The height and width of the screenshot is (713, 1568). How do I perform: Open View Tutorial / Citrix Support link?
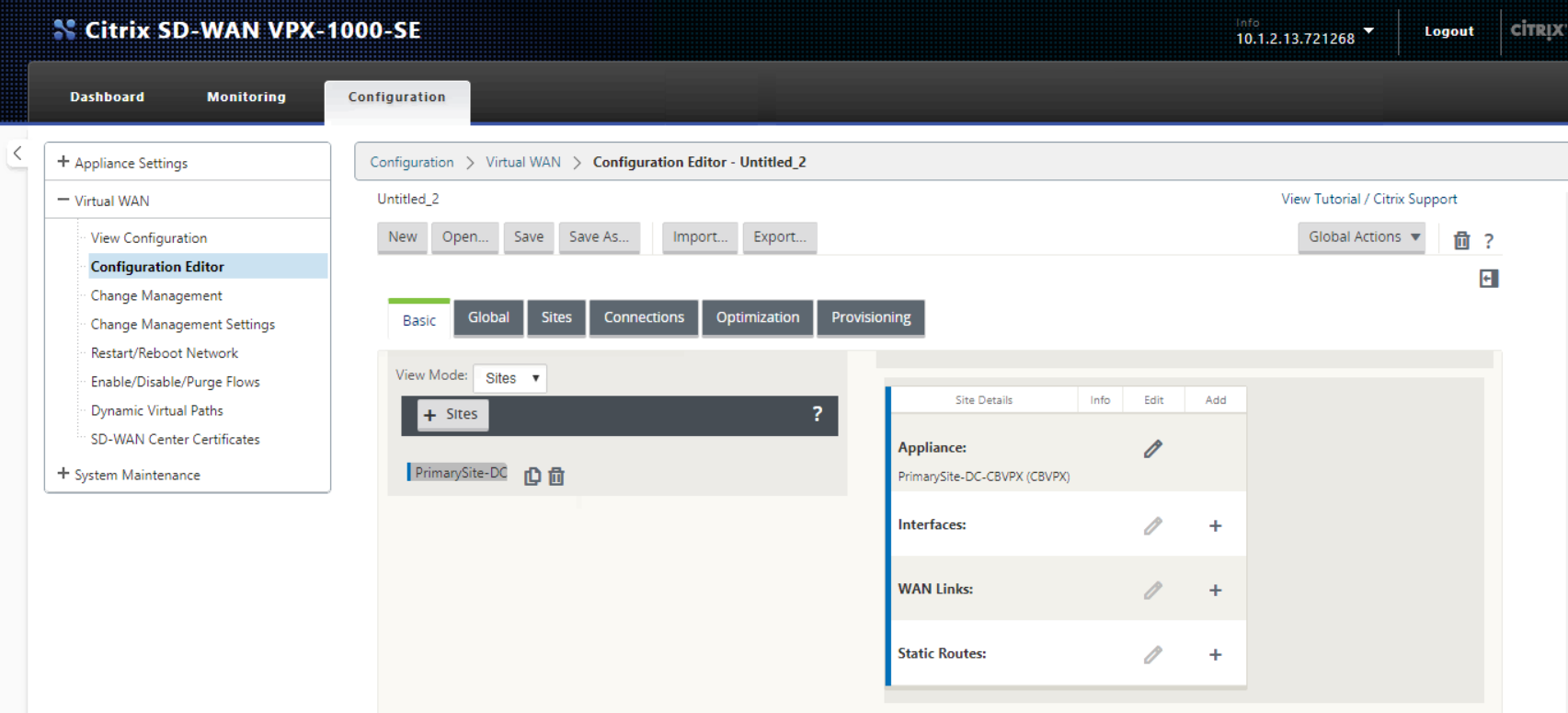pos(1369,199)
